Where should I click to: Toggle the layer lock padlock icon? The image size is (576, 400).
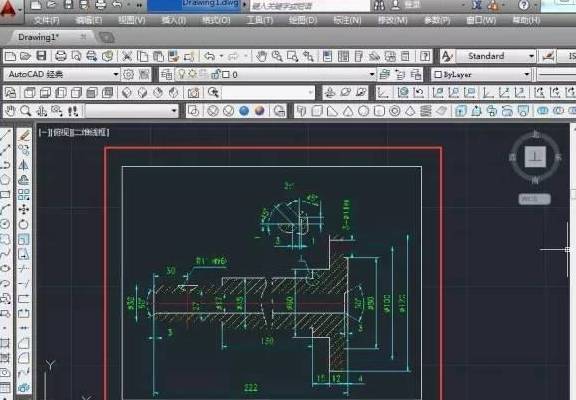[216, 75]
